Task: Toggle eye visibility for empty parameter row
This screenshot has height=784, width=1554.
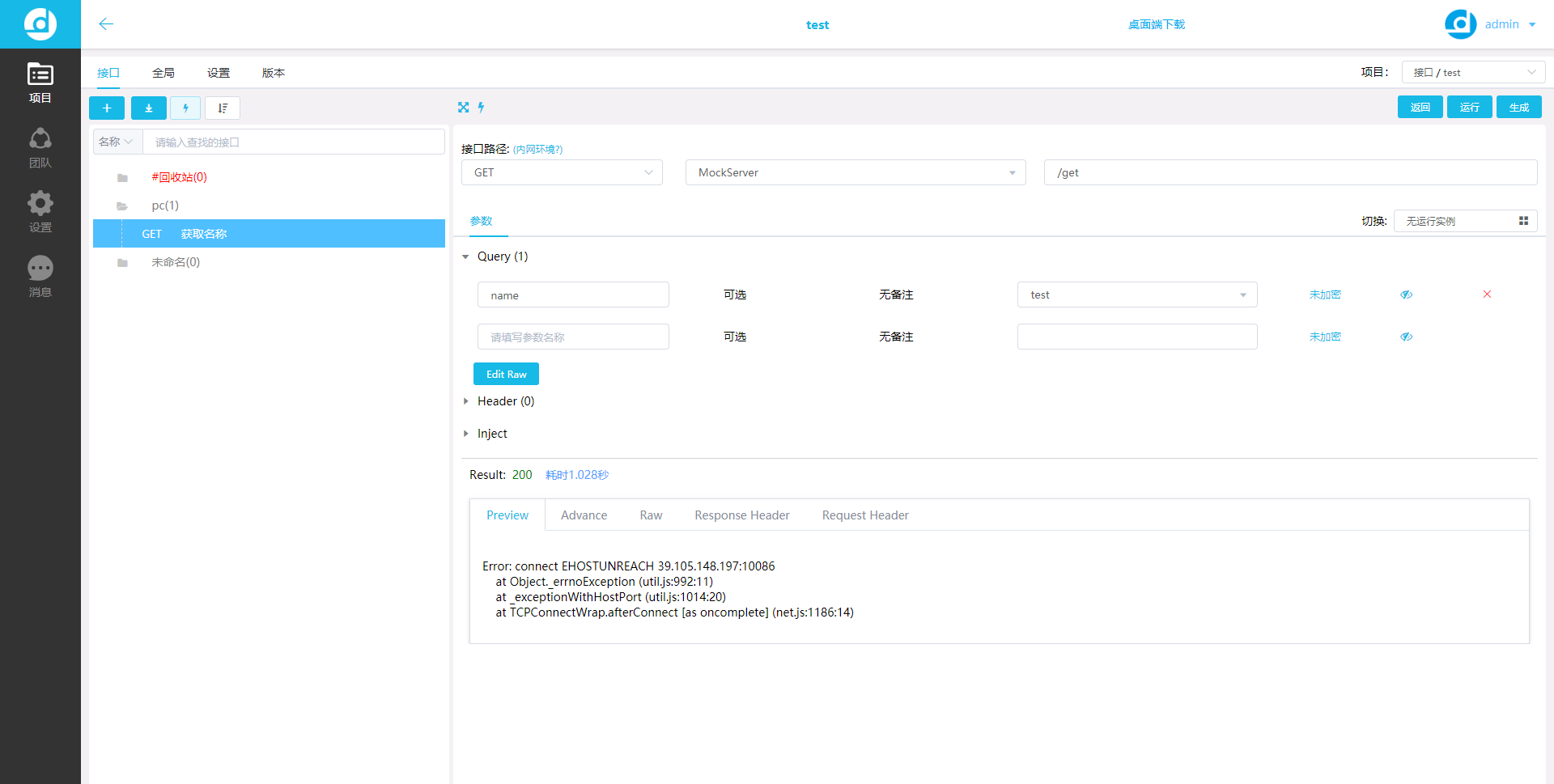Action: pyautogui.click(x=1407, y=337)
